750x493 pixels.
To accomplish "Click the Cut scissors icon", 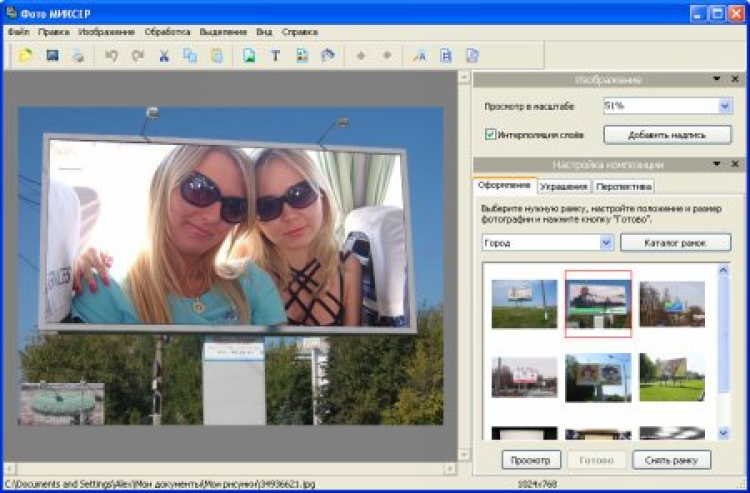I will point(164,56).
